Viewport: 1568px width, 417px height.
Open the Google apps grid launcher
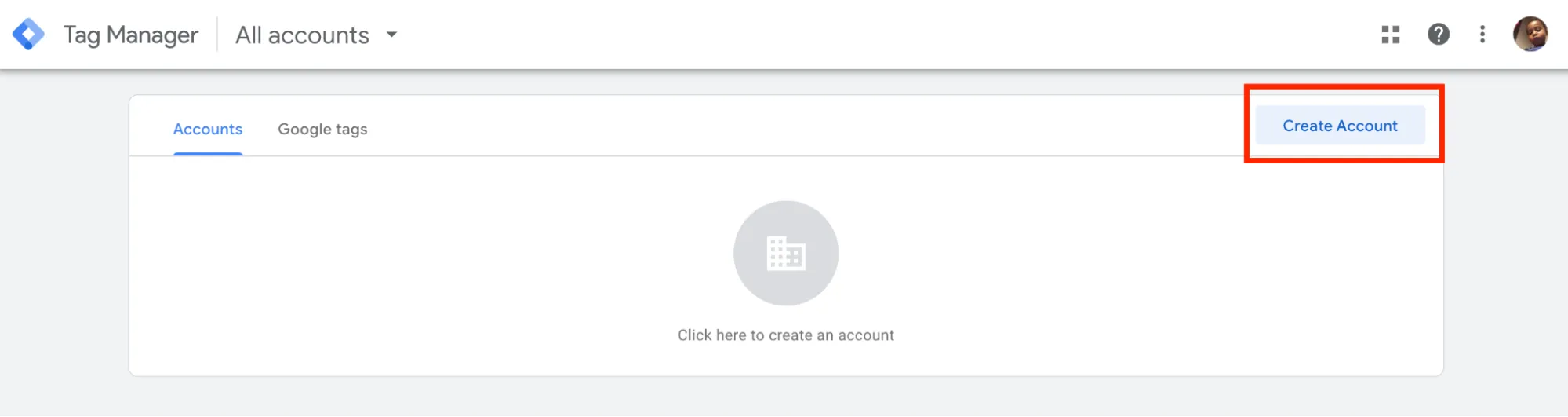point(1390,35)
